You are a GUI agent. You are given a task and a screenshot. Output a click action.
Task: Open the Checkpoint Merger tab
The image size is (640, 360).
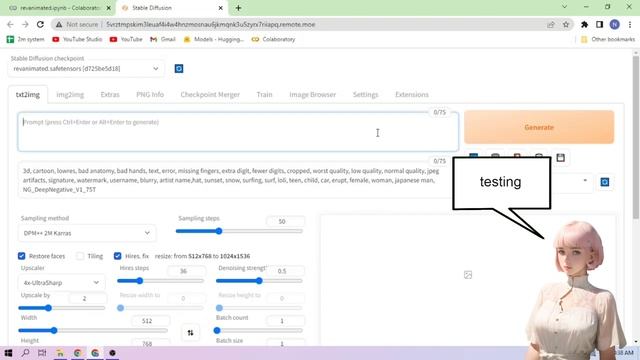click(210, 95)
